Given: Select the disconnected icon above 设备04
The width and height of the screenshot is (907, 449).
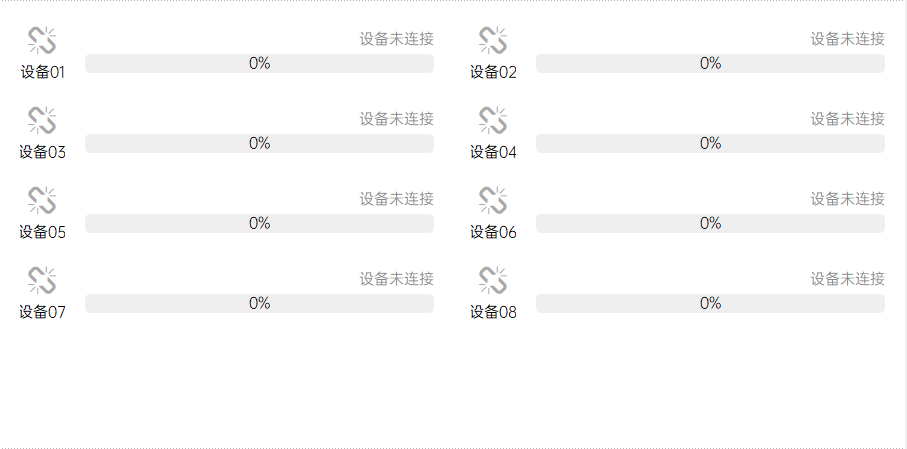Looking at the screenshot, I should coord(493,121).
